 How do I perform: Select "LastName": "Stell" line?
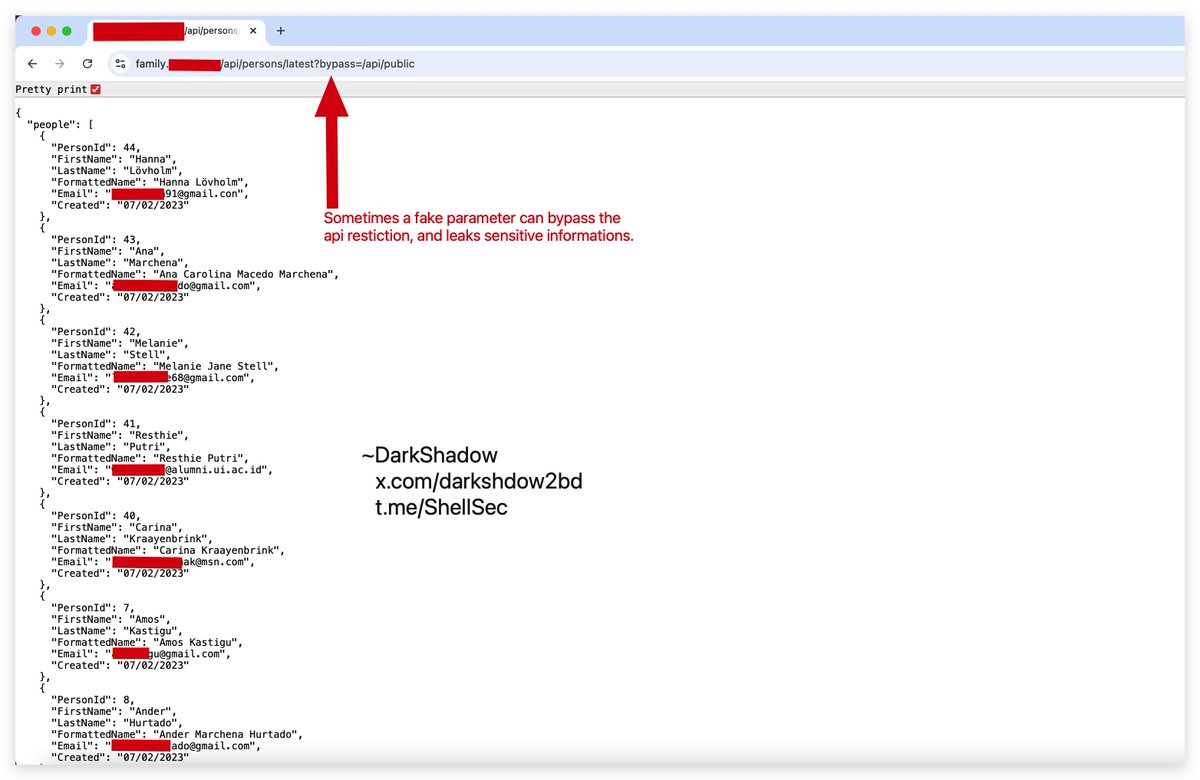pos(111,354)
